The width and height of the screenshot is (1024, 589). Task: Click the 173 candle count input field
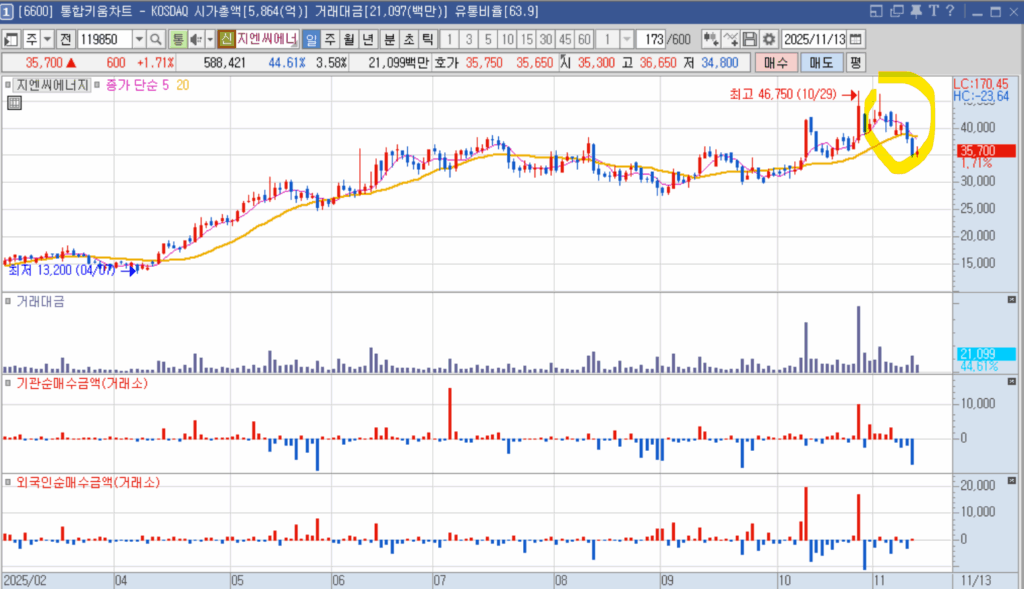(651, 39)
